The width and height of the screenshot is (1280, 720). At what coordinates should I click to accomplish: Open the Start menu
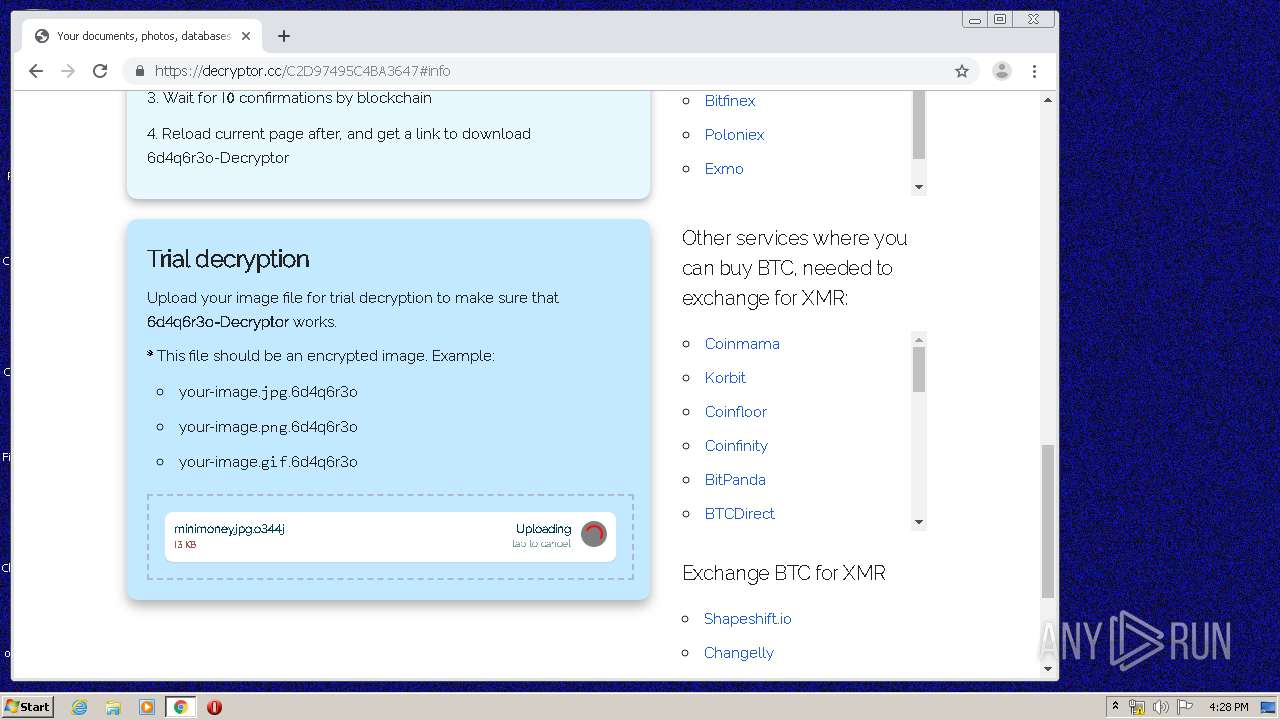[28, 707]
